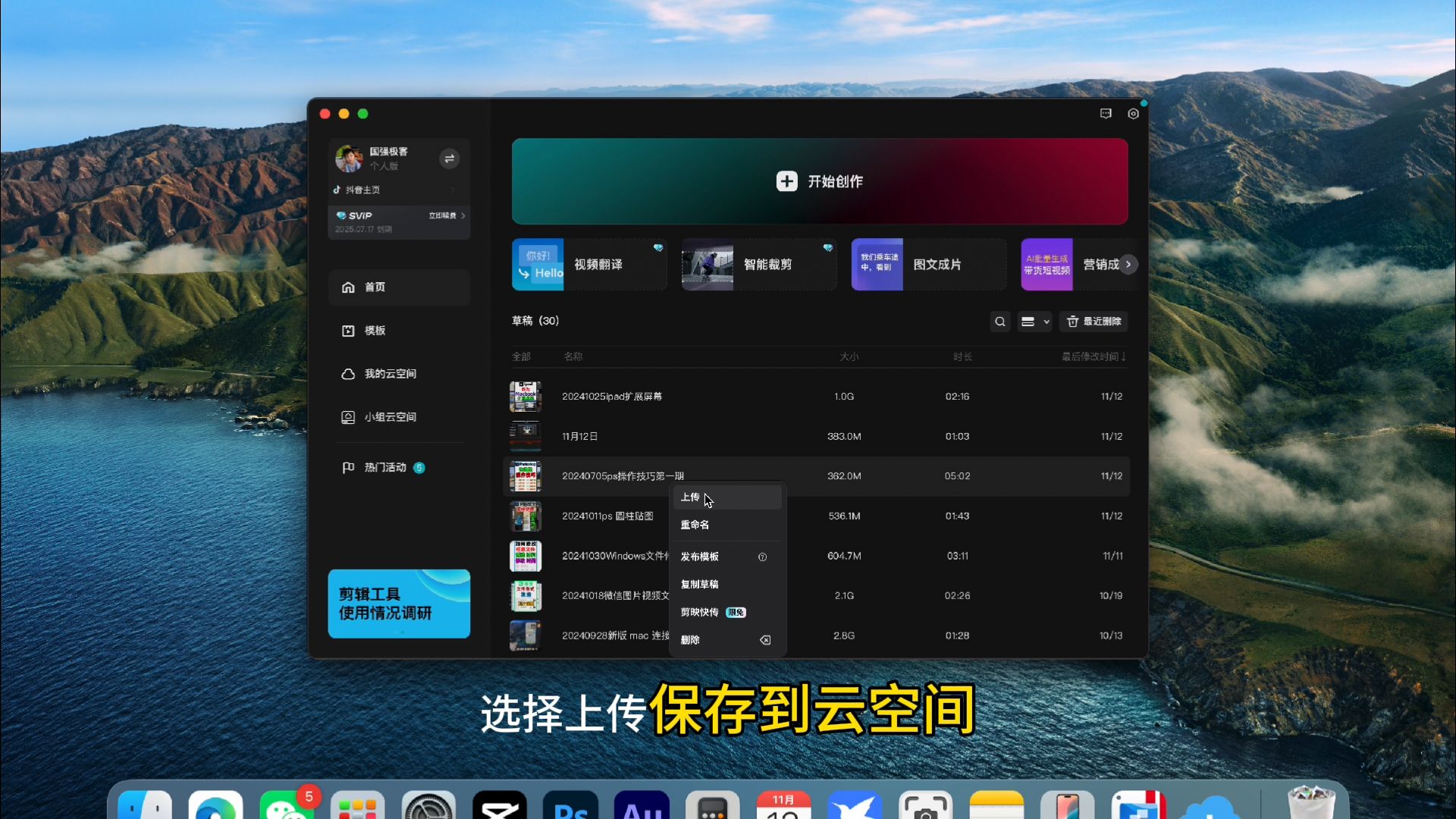1456x819 pixels.
Task: Open the Trash in the Dock
Action: 1311,804
